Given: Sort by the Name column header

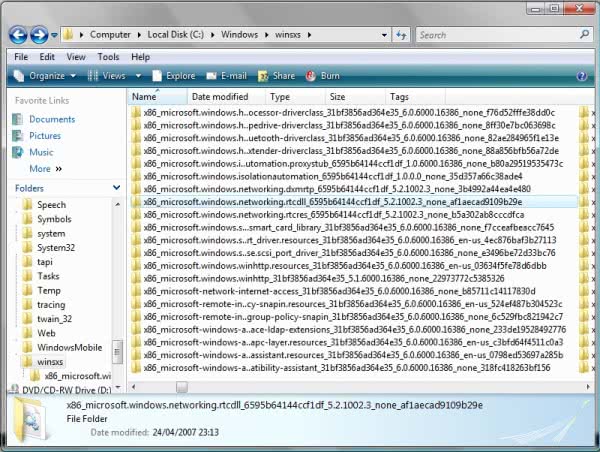Looking at the screenshot, I should [157, 97].
